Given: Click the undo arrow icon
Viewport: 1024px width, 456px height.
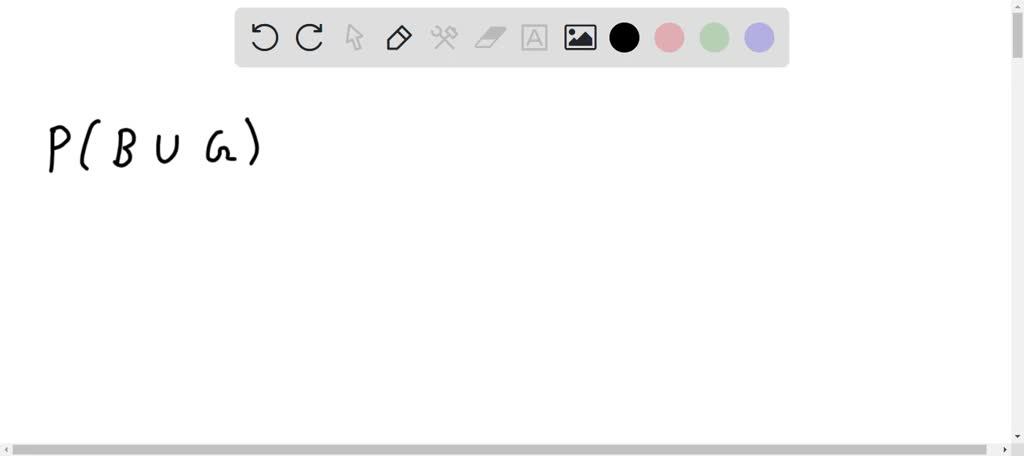Looking at the screenshot, I should click(264, 37).
